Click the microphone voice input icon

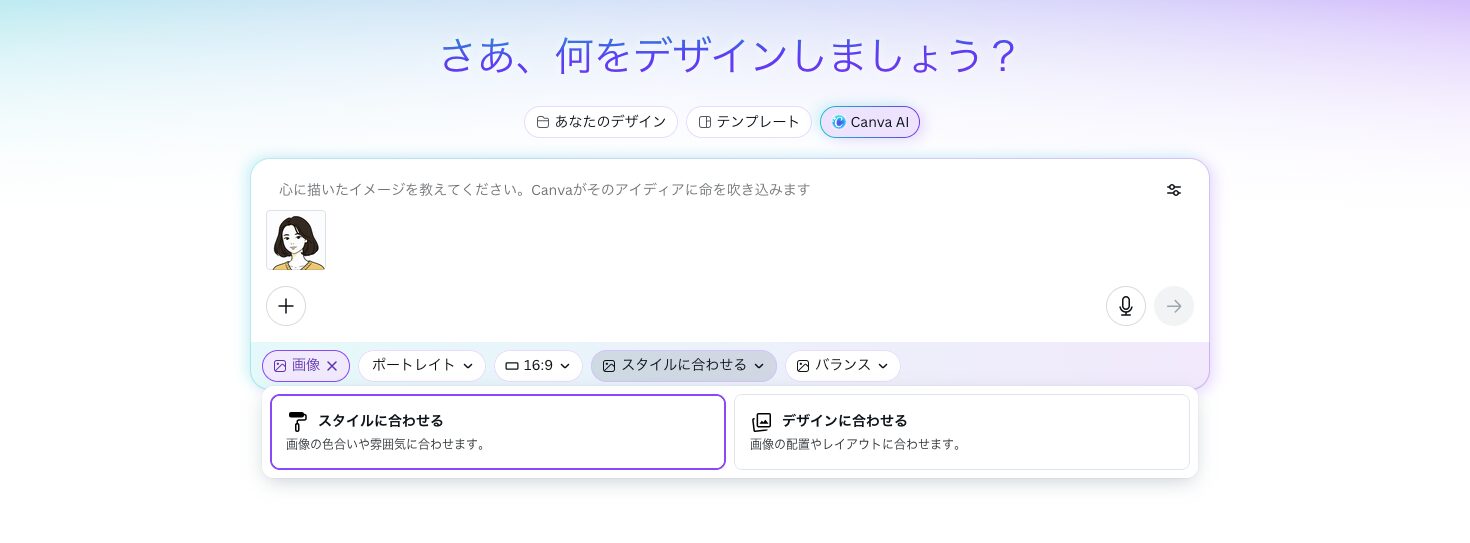1126,306
